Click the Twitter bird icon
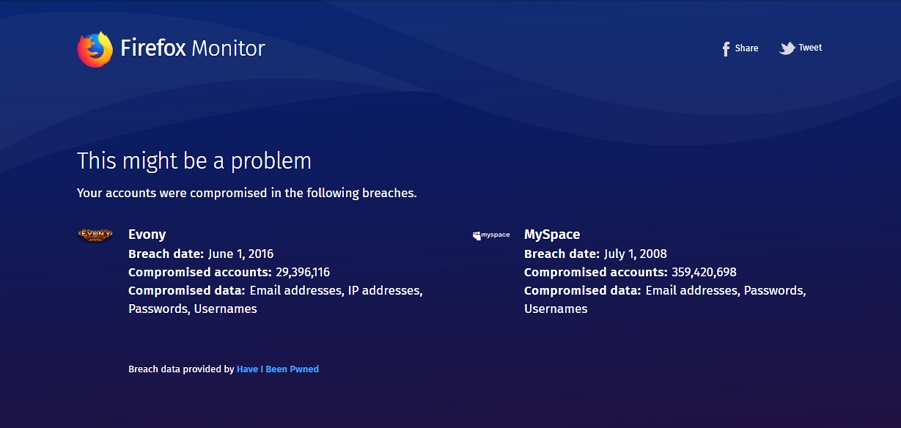Image resolution: width=901 pixels, height=428 pixels. pyautogui.click(x=787, y=48)
